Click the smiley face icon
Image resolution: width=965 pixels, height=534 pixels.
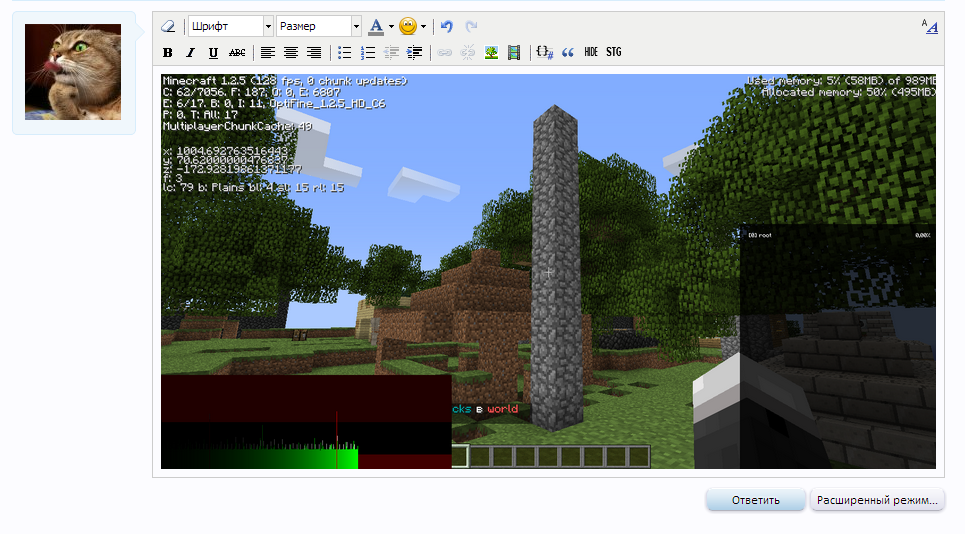407,26
